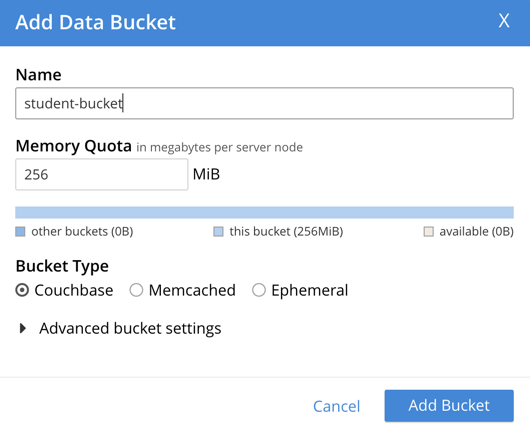Screen dimensions: 530x434
Task: Click the 'other buckets (0B)' legend swatch
Action: click(x=20, y=232)
